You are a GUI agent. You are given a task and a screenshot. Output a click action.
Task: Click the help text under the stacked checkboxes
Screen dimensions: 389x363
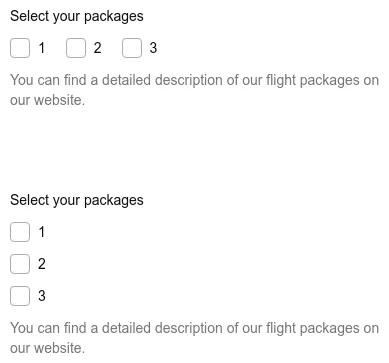click(195, 338)
